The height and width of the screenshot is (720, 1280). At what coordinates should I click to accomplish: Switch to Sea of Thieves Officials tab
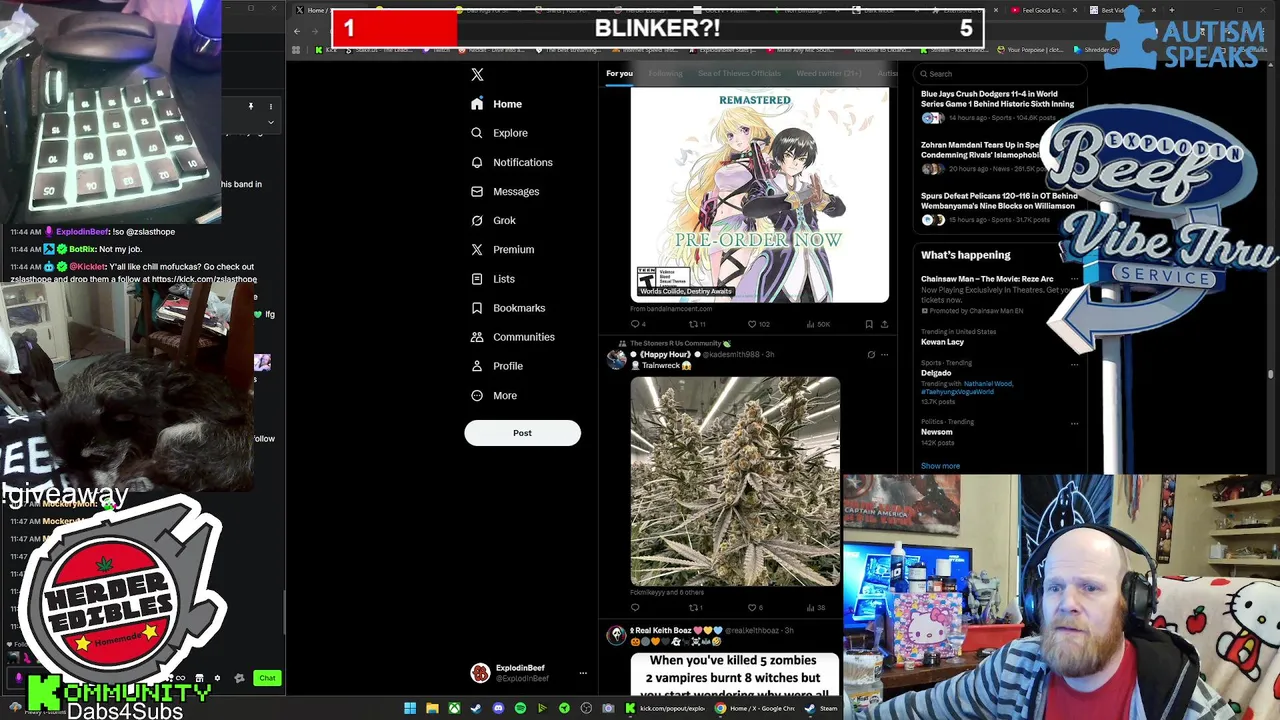point(739,73)
